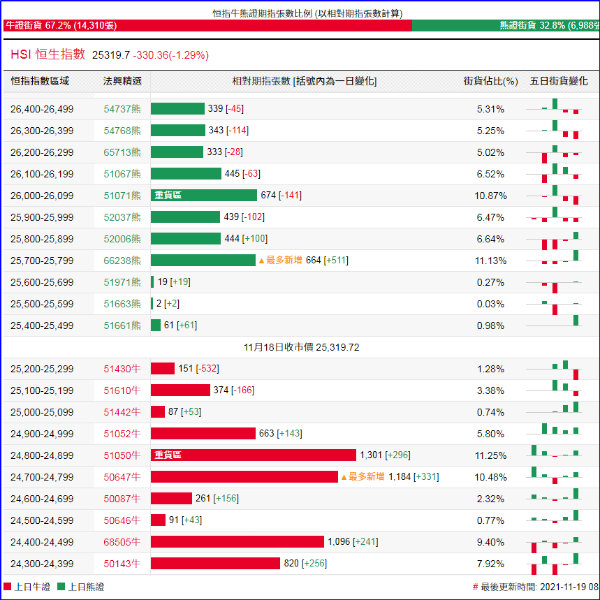Click the HSI 恒生指數 title

click(x=46, y=53)
